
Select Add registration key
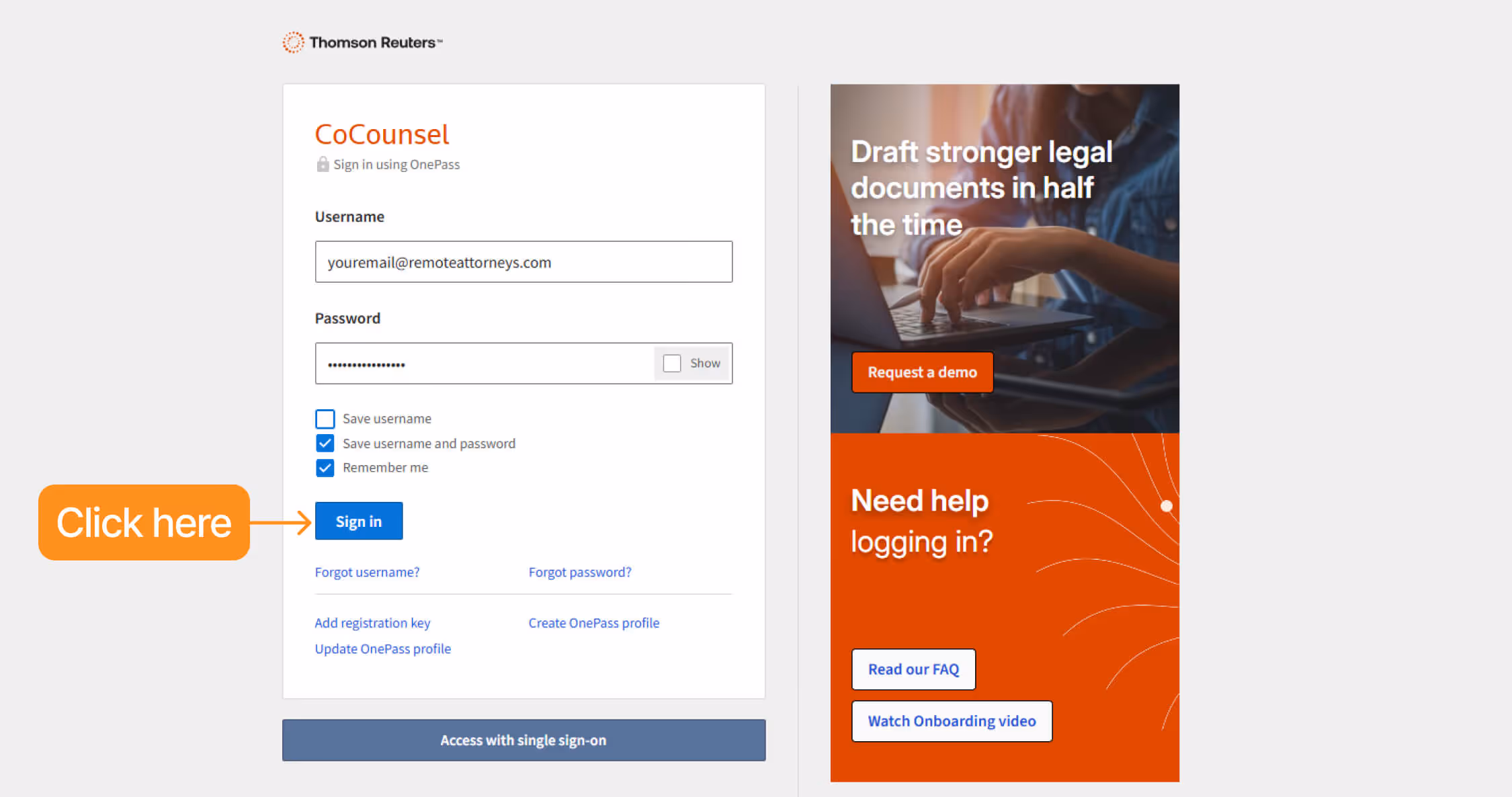pos(372,623)
